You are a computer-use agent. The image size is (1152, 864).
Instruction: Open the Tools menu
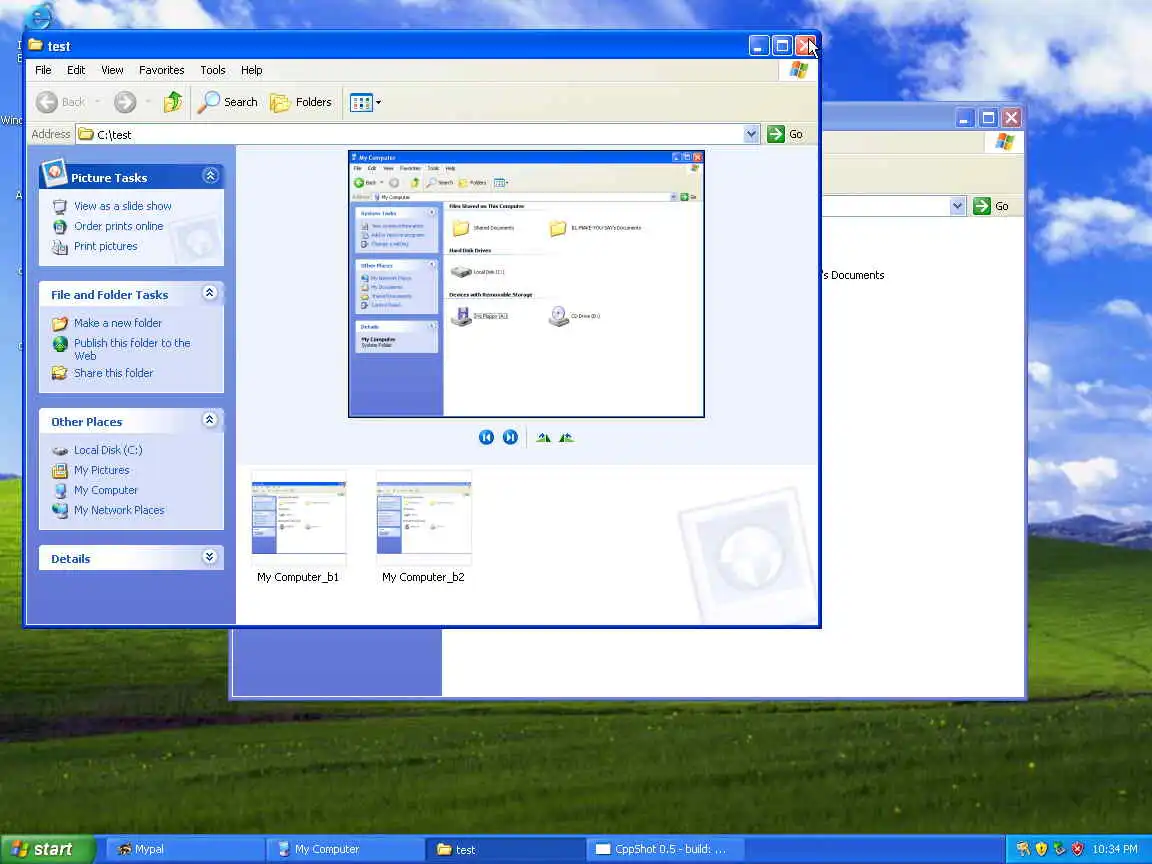(213, 70)
